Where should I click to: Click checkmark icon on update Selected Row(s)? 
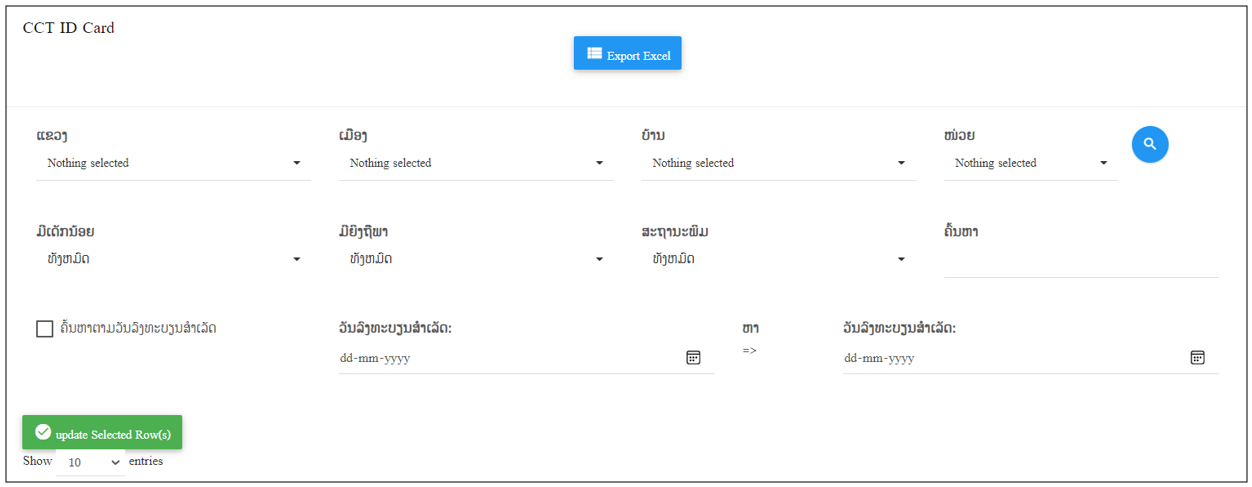click(x=43, y=432)
